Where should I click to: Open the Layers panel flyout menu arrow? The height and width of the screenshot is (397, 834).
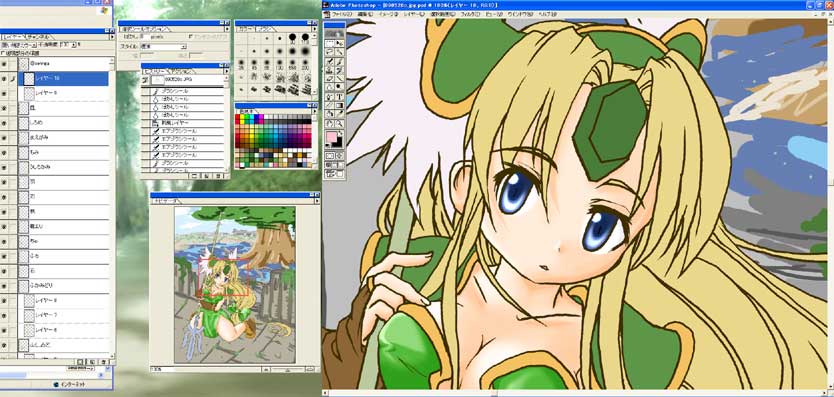(x=112, y=37)
